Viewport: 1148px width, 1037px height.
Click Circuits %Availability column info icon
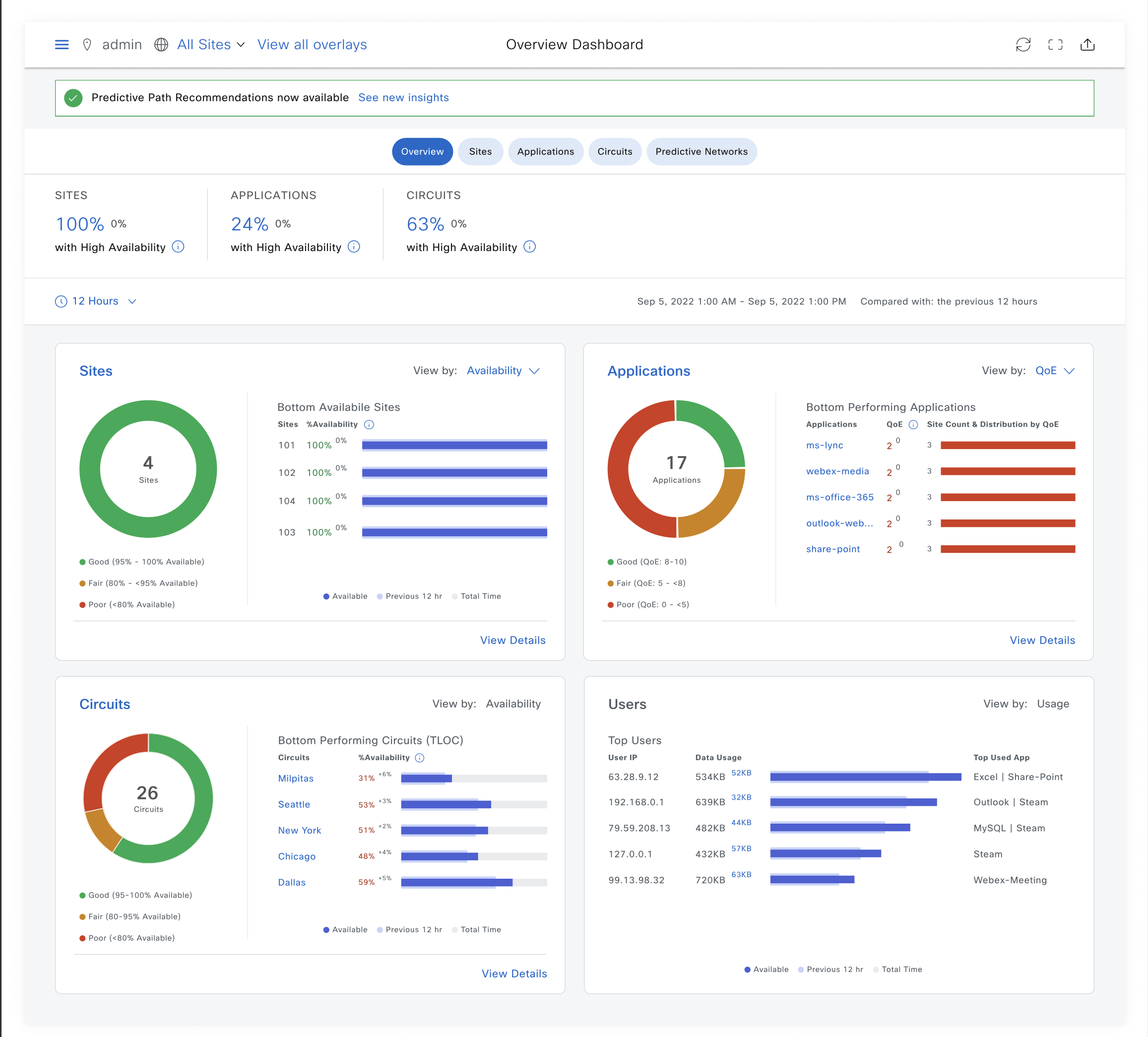pos(420,757)
